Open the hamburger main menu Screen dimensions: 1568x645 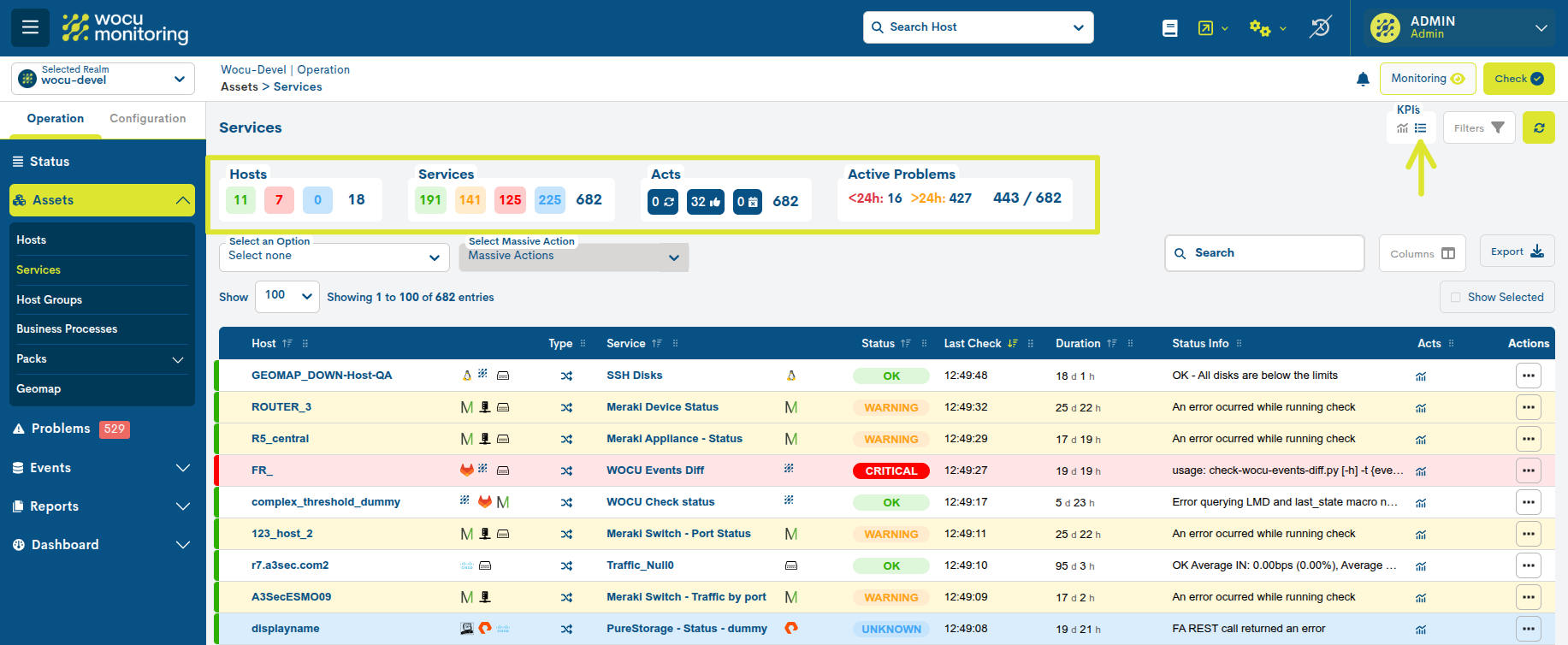30,27
